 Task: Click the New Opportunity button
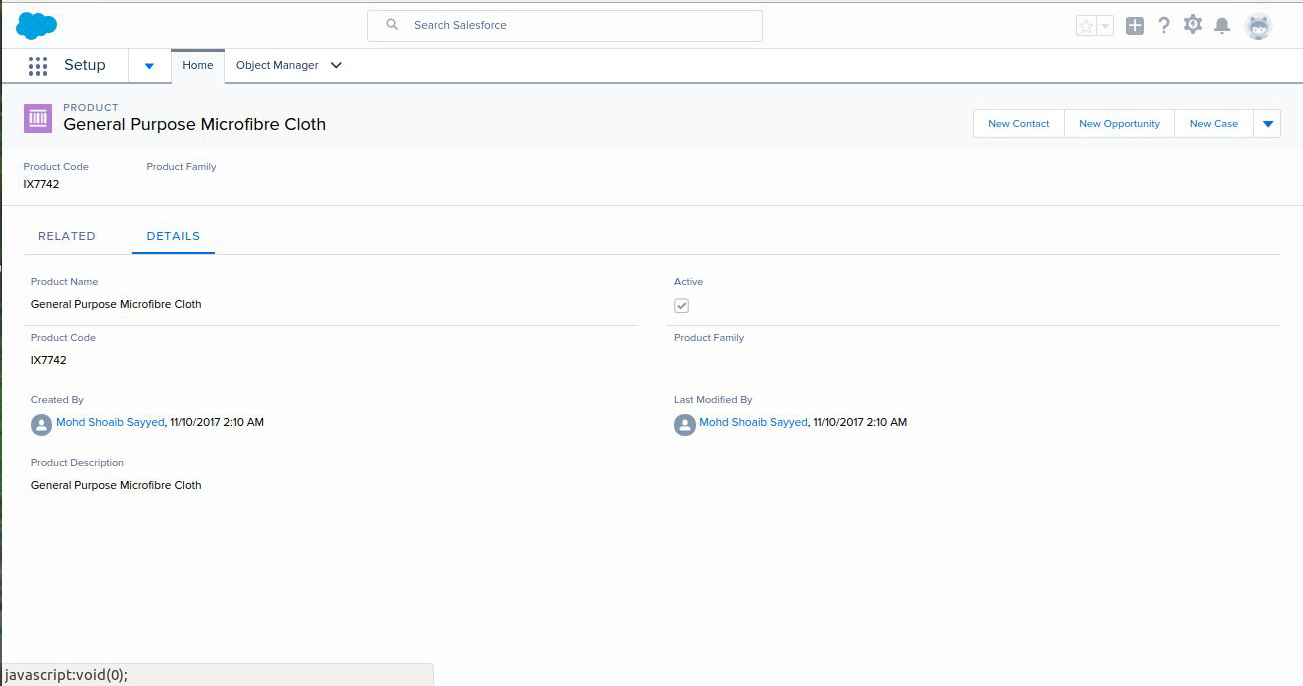(1119, 124)
